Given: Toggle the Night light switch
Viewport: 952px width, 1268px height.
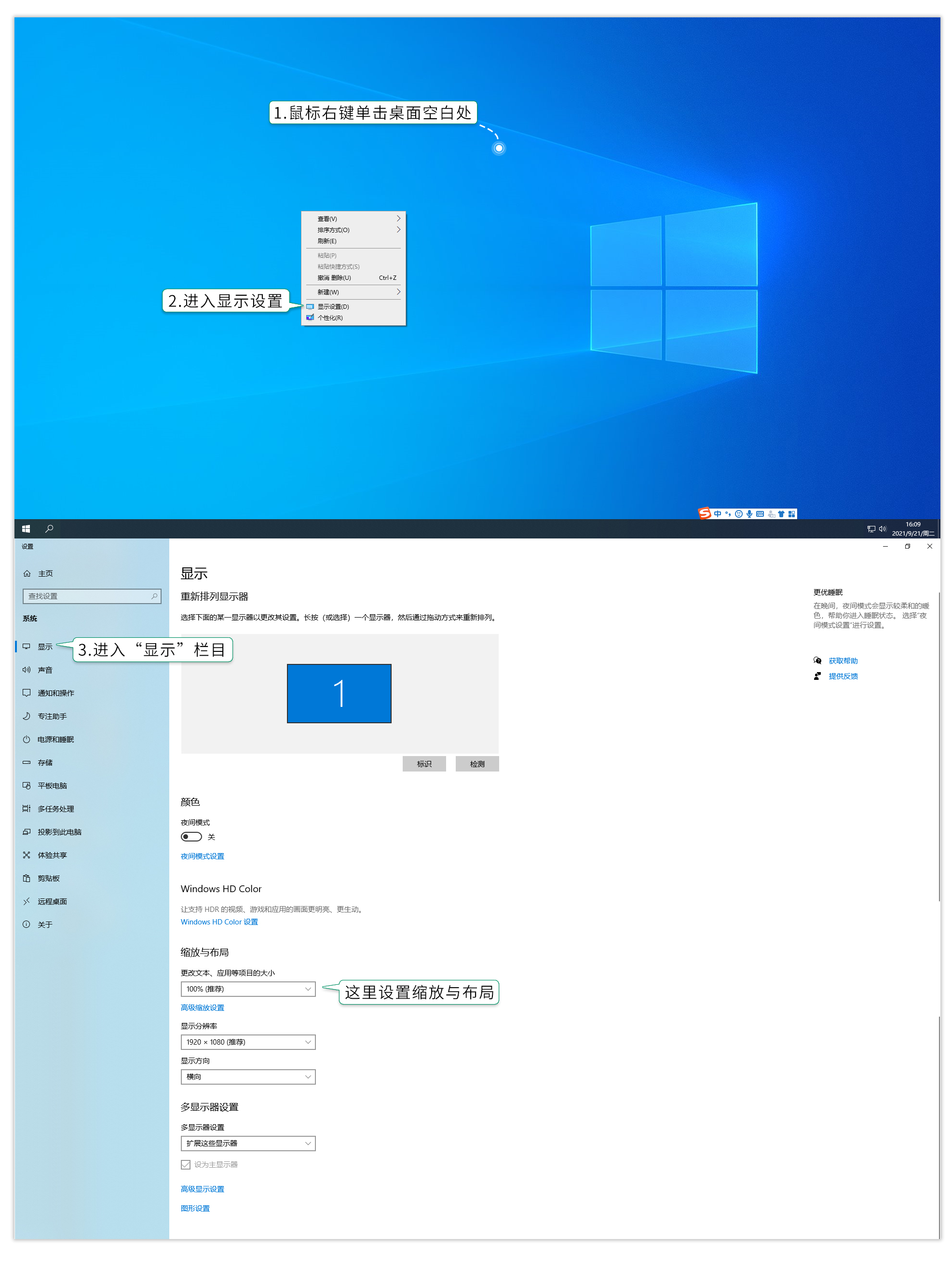Looking at the screenshot, I should point(191,836).
